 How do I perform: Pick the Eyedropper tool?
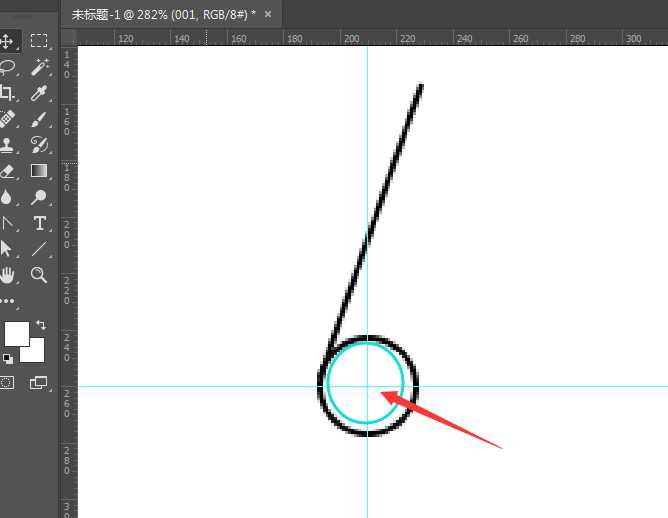coord(39,93)
